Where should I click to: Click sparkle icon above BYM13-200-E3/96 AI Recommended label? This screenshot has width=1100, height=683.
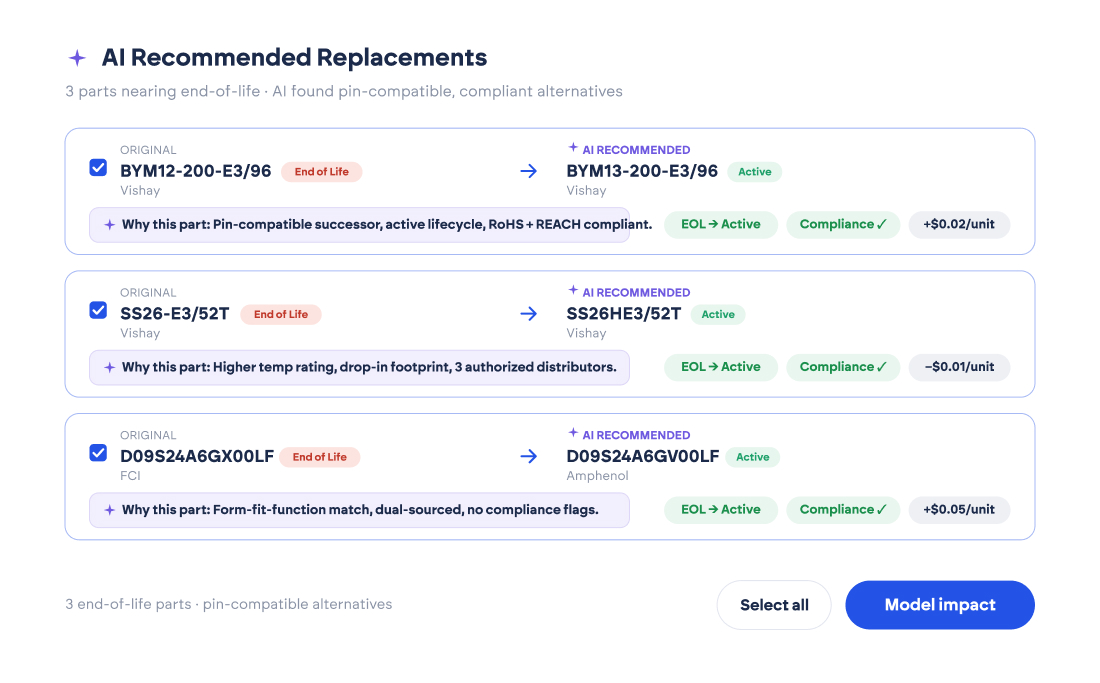pos(573,147)
